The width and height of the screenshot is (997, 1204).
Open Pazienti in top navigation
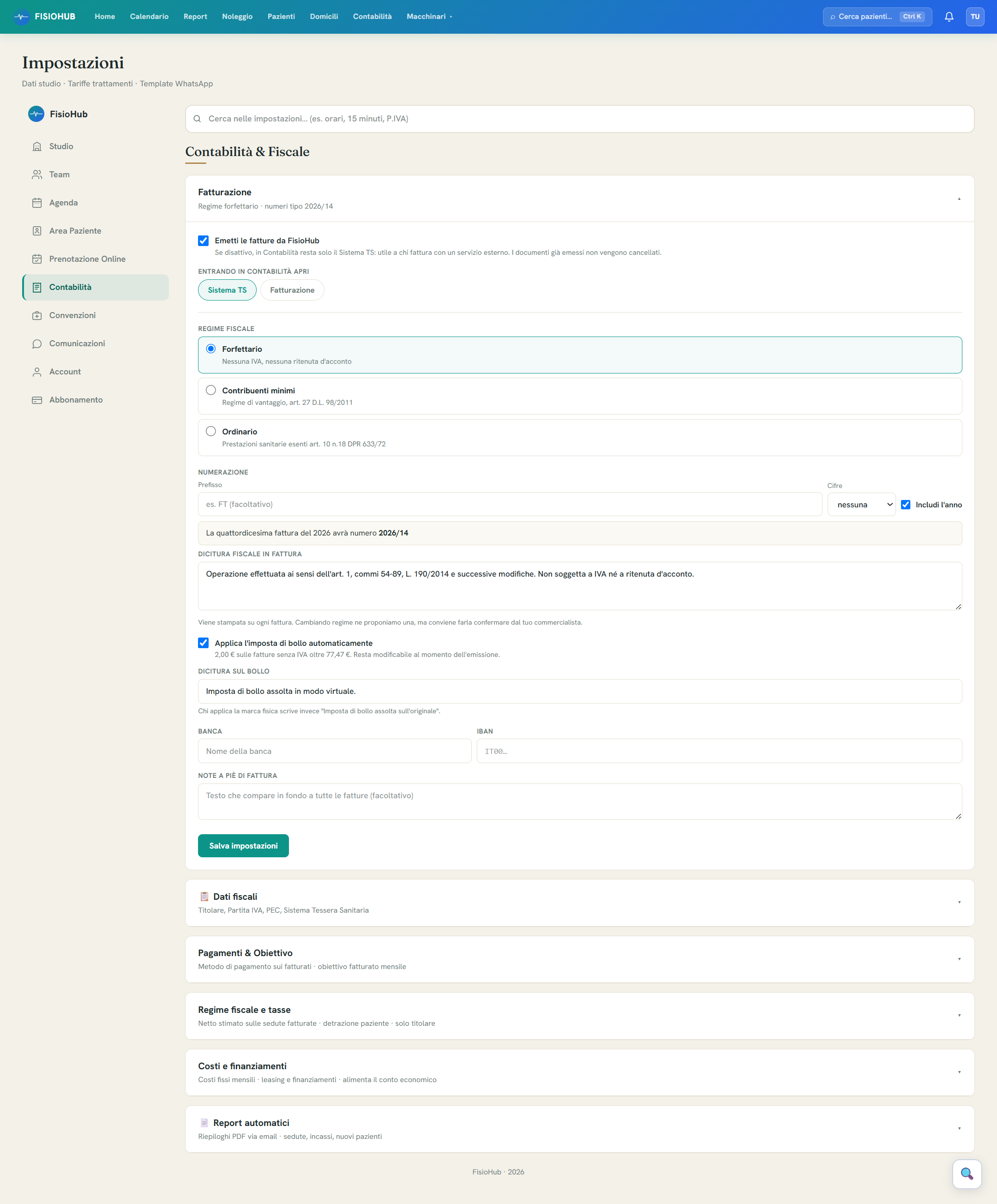281,17
